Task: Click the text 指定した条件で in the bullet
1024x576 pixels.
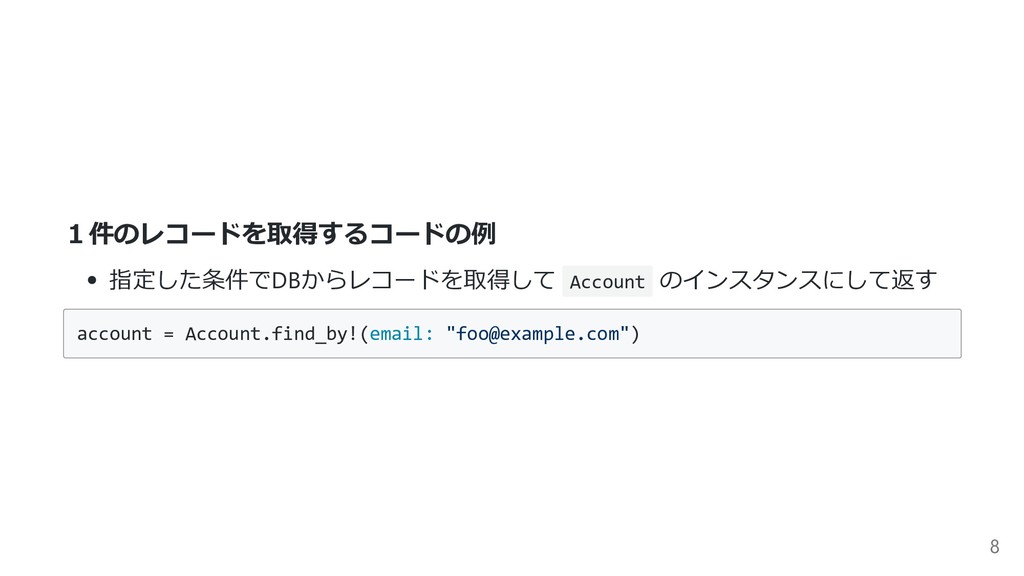Action: pyautogui.click(x=190, y=280)
